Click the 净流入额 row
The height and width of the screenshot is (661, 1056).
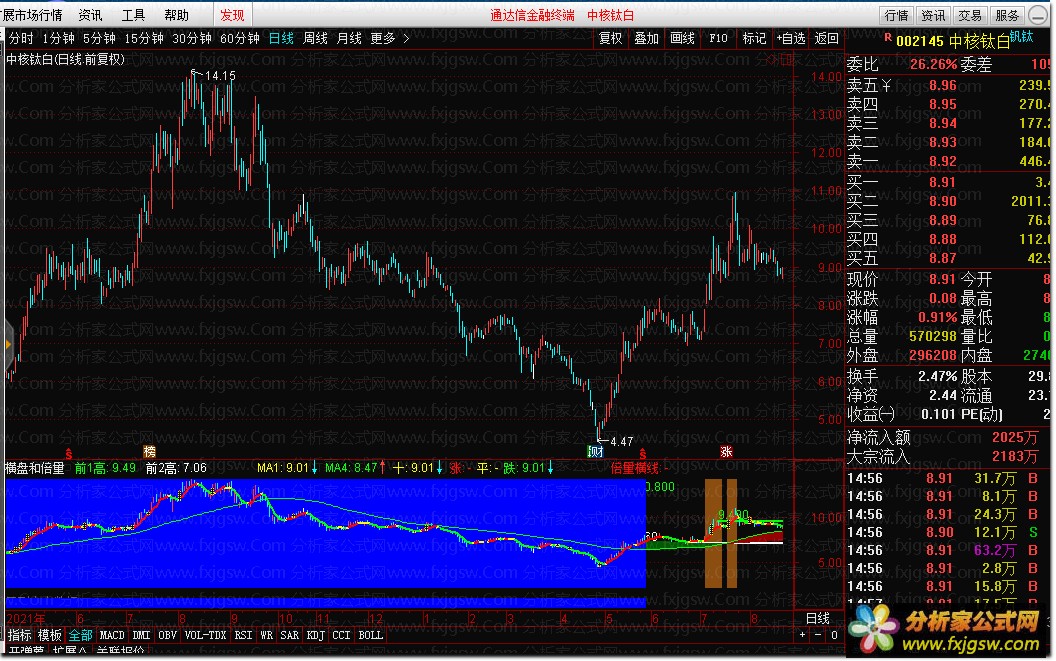pyautogui.click(x=948, y=437)
